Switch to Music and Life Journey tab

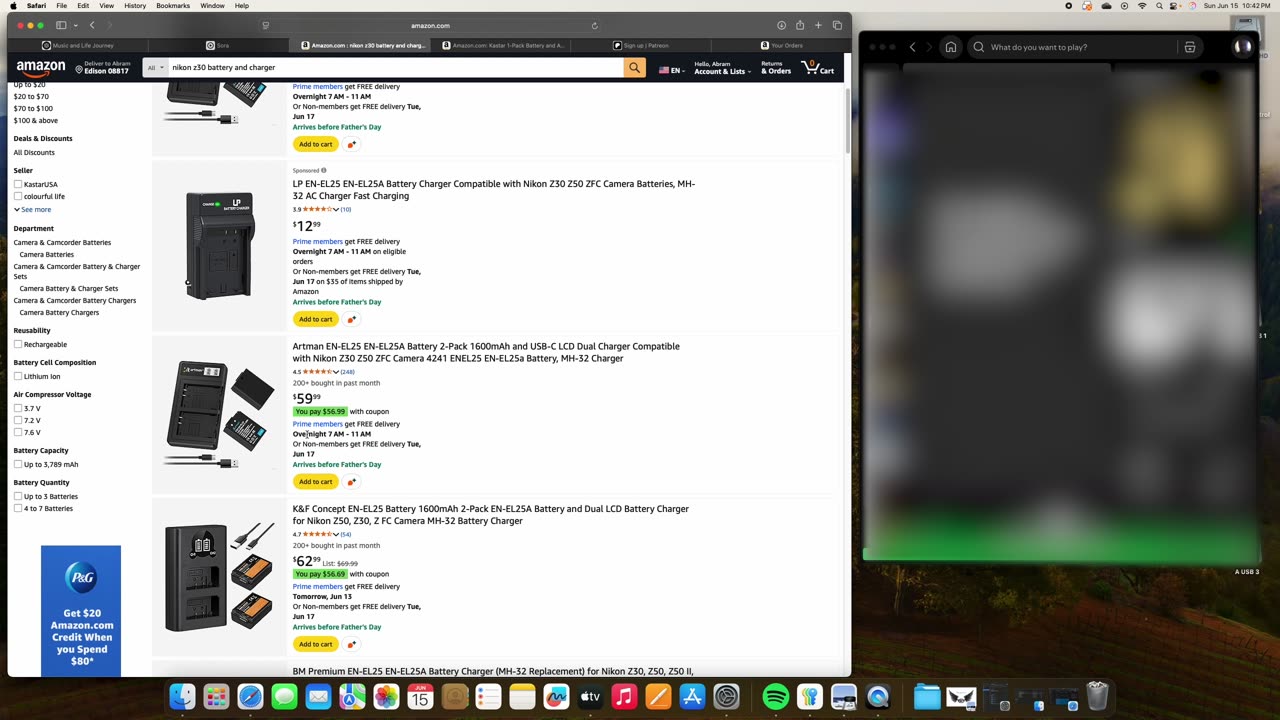point(78,45)
